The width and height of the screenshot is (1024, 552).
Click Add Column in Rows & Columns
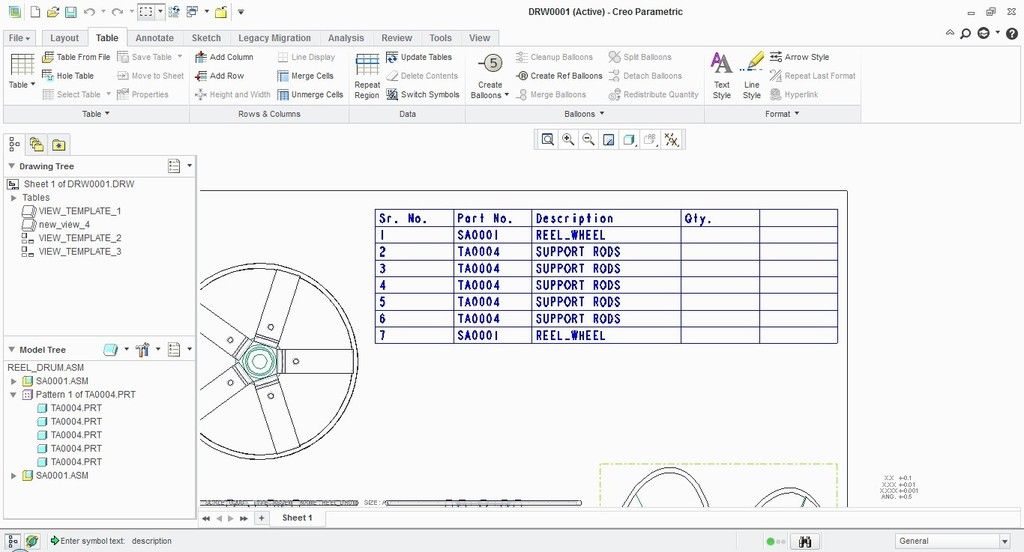coord(224,57)
